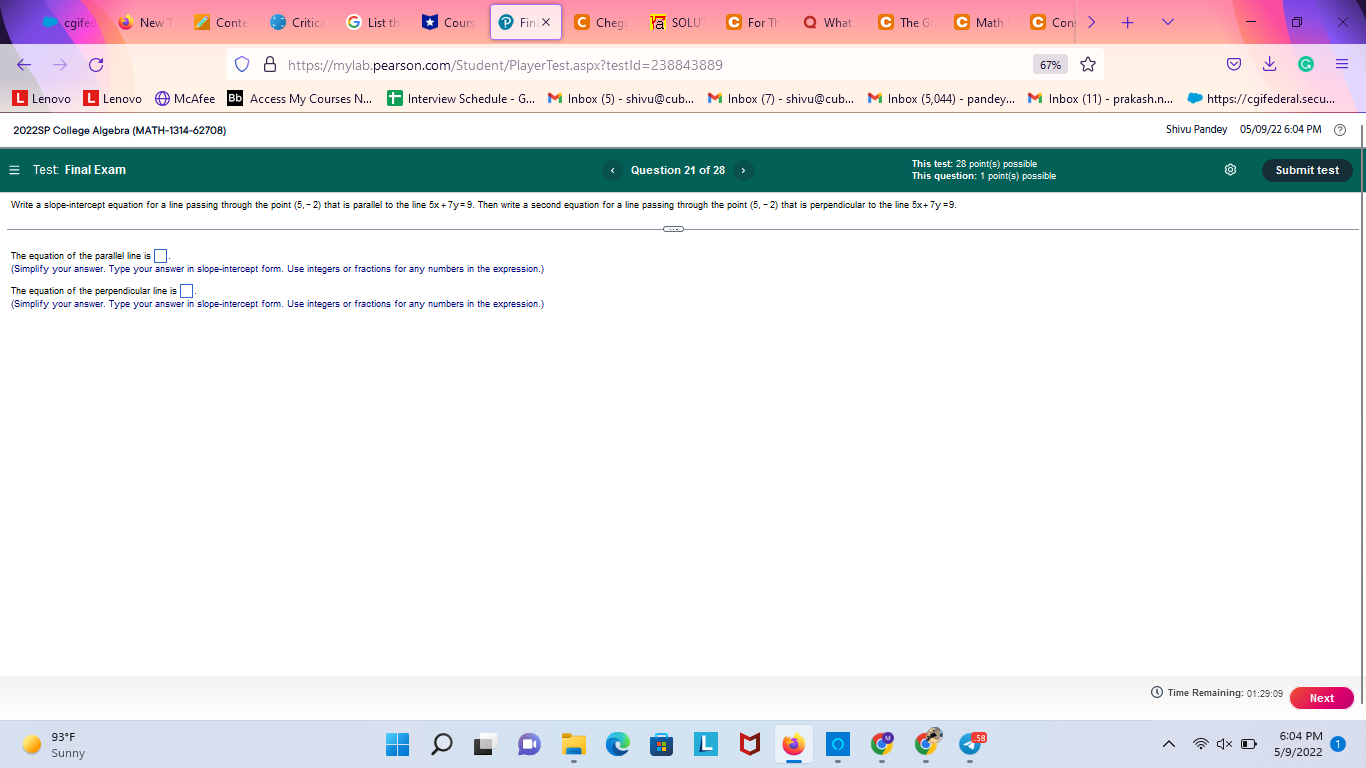The image size is (1366, 768).
Task: Show the tracking protection shield info
Action: point(241,65)
